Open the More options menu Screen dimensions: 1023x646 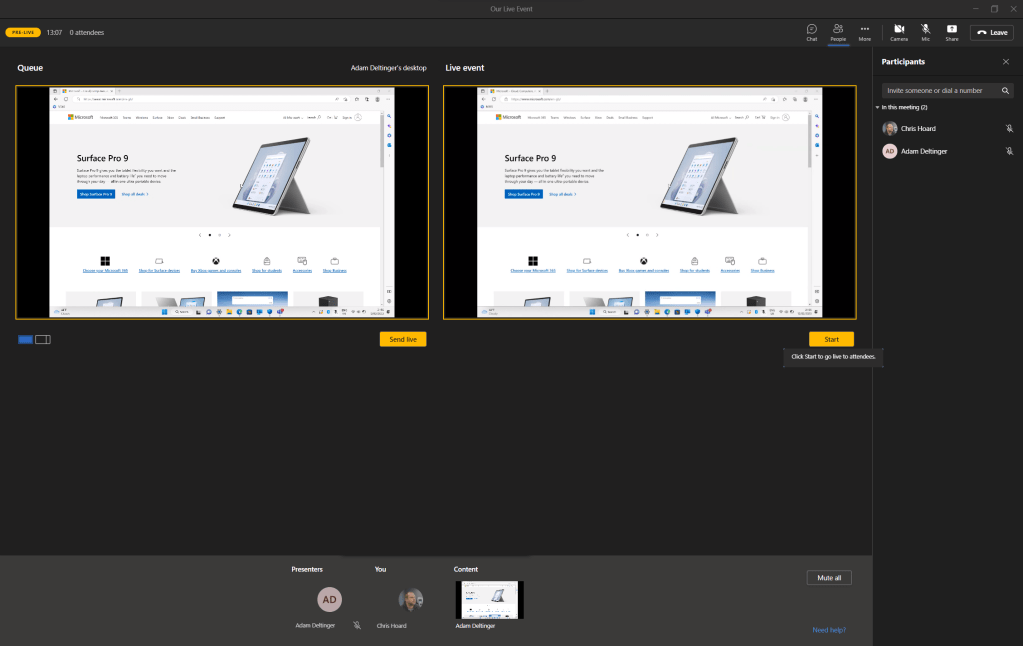point(865,32)
